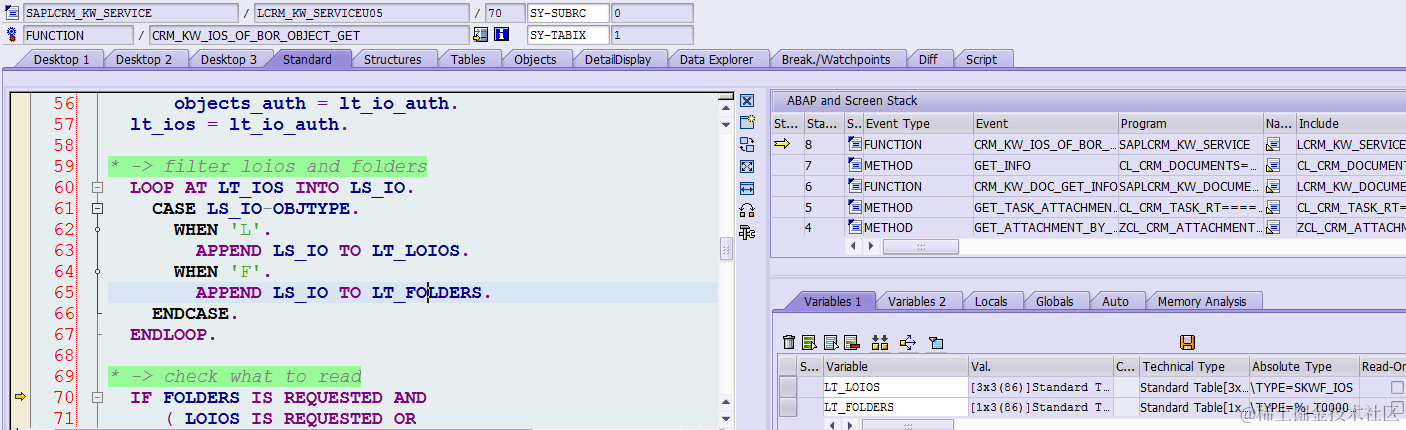Click the yellow blocks sort icon in Variables toolbar
This screenshot has width=1406, height=430.
tap(880, 343)
